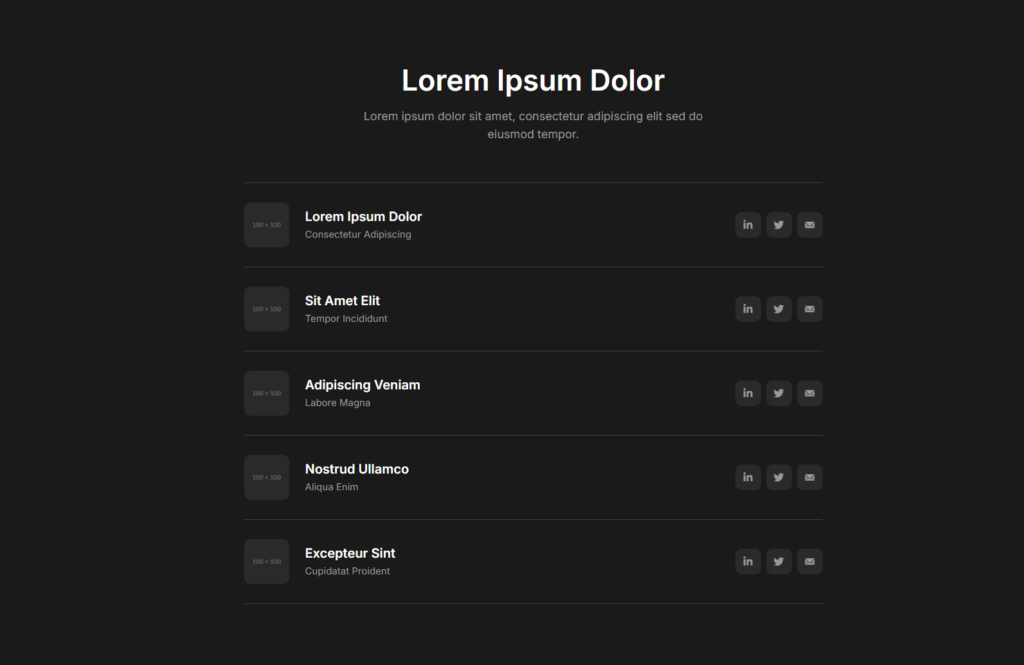Screen dimensions: 1024x665
Task: Select the Excepteur Sint avatar thumbnail
Action: pyautogui.click(x=266, y=562)
